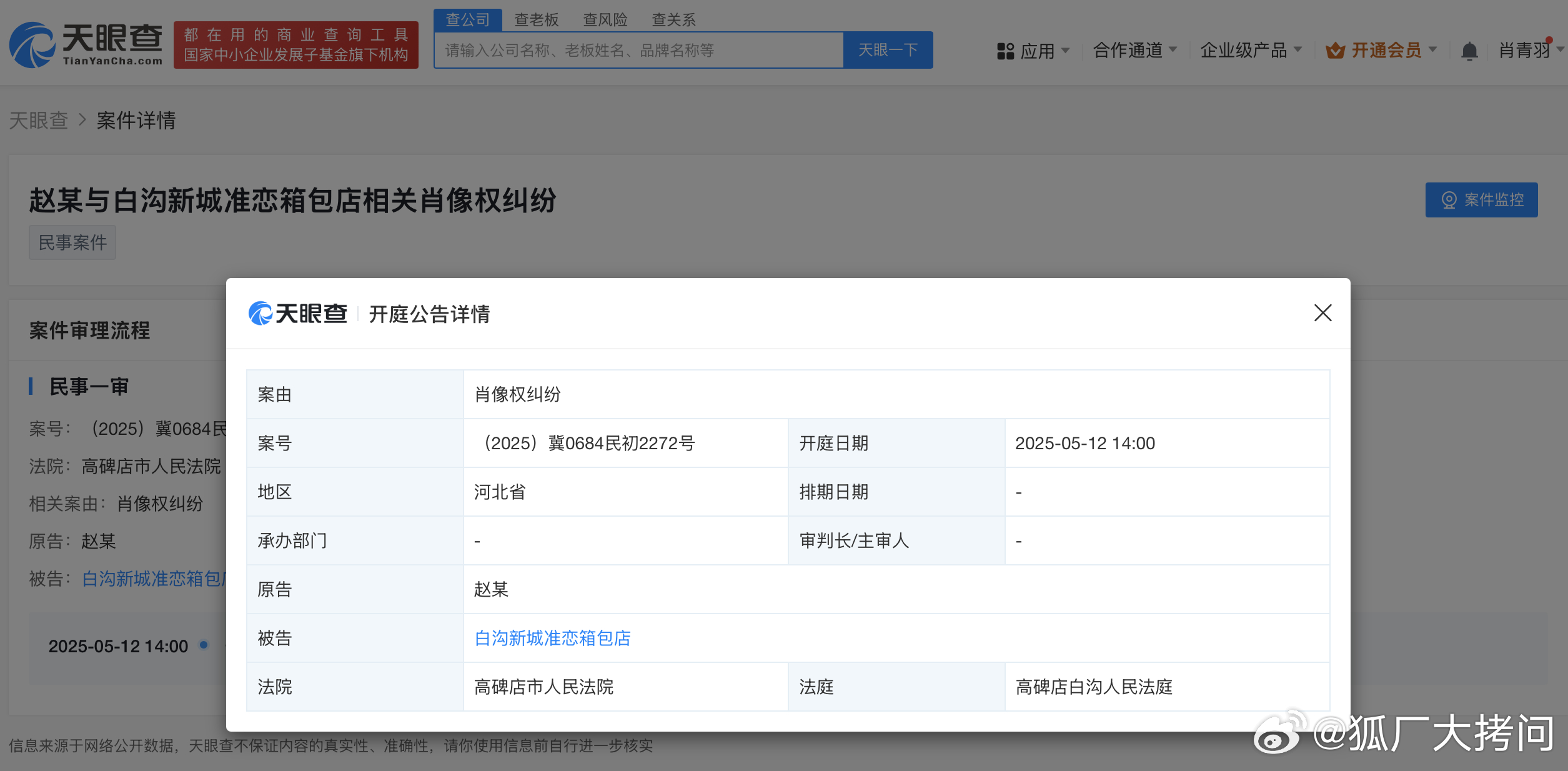
Task: Go to 天眼查 breadcrumb home link
Action: coord(39,120)
